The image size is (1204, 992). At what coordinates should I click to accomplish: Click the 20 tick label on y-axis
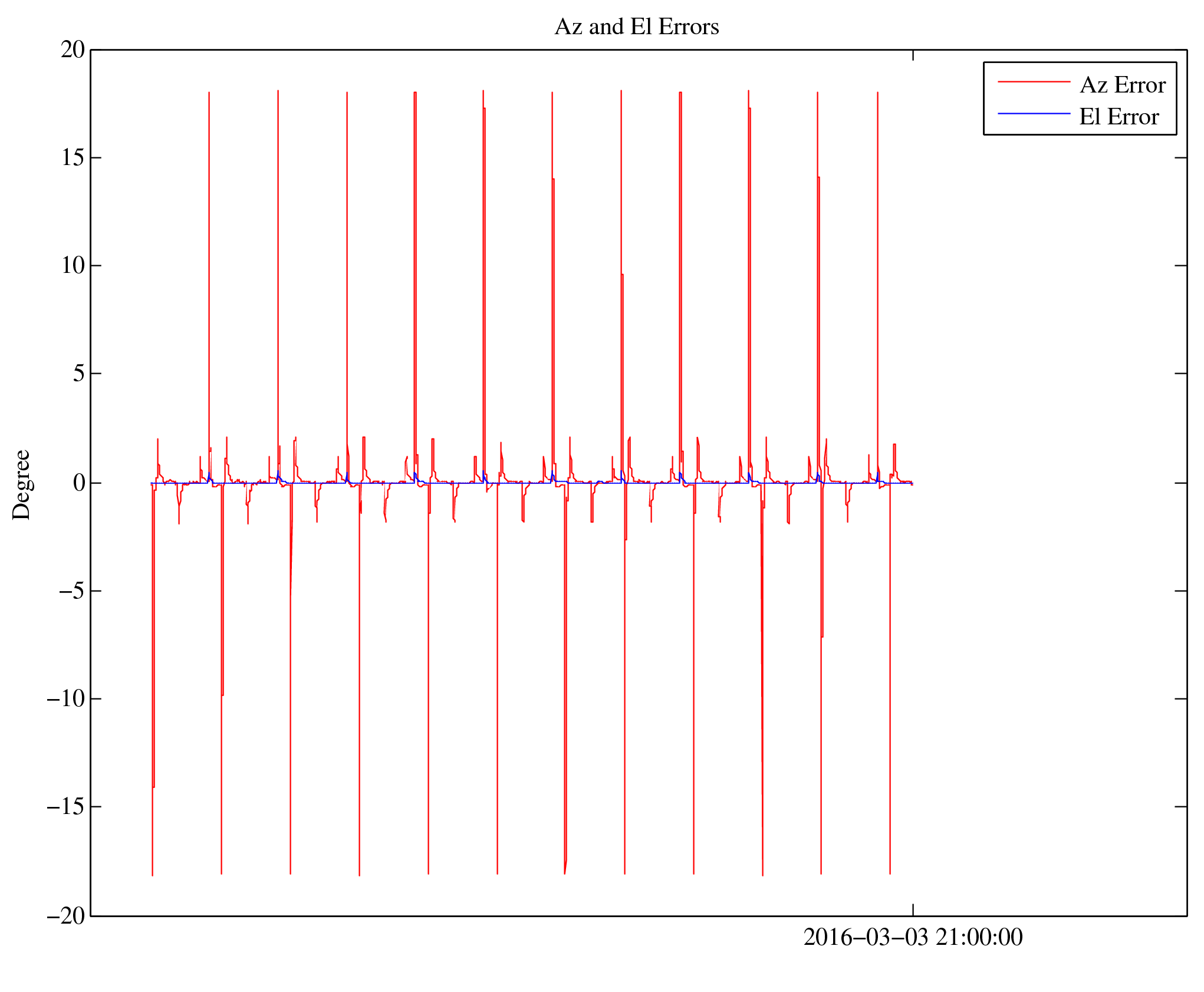point(73,50)
